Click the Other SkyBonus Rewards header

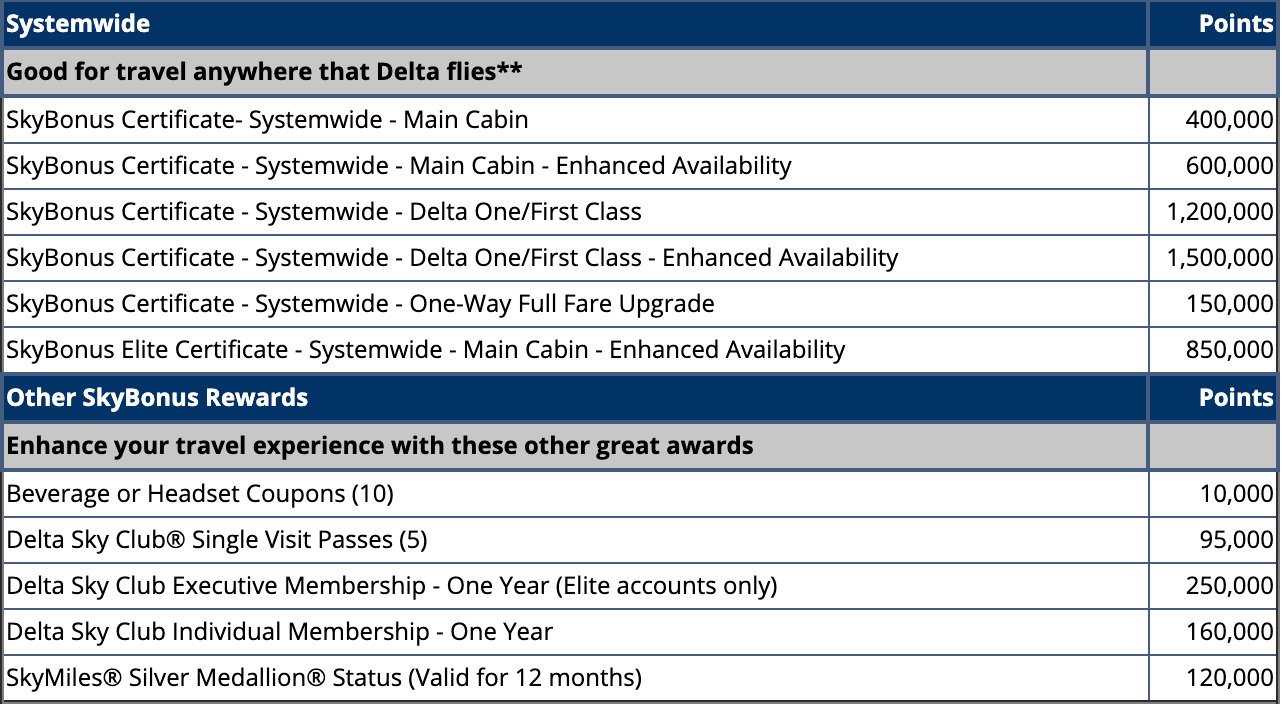click(x=157, y=398)
